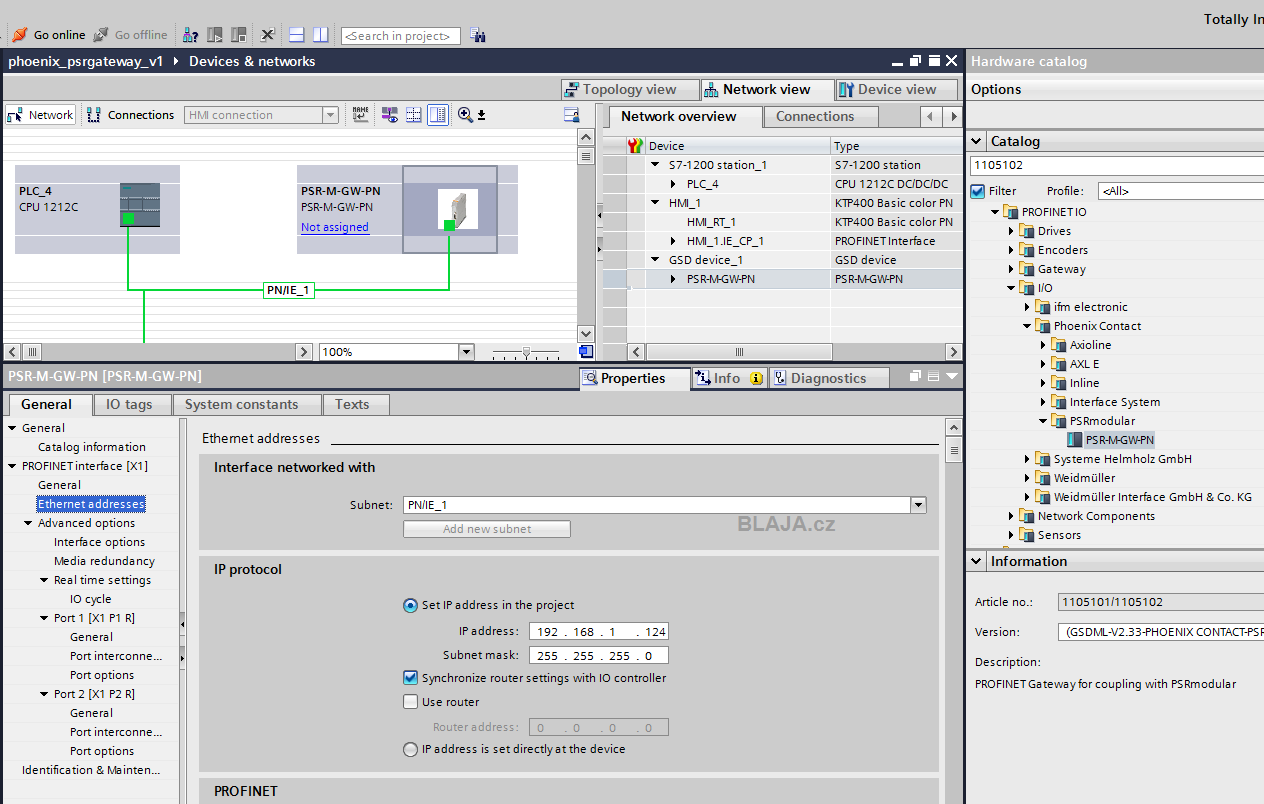Split the editor space vertically
Screen dimensions: 1264x804
coord(320,35)
